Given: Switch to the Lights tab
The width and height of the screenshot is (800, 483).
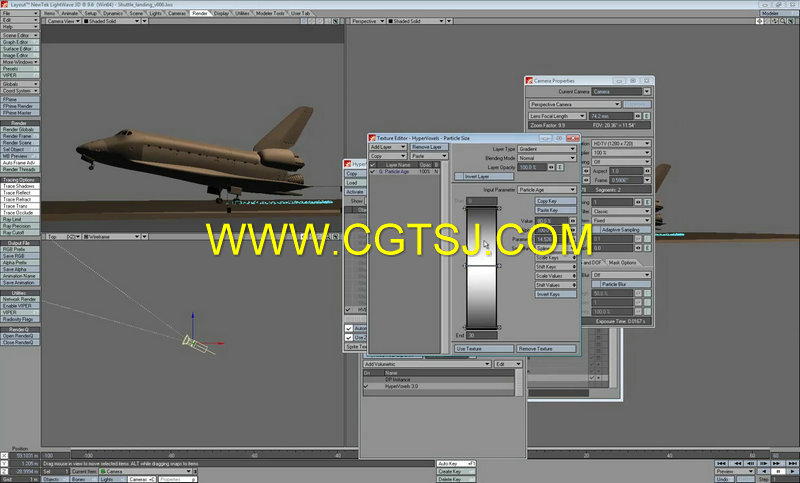Looking at the screenshot, I should pyautogui.click(x=155, y=13).
